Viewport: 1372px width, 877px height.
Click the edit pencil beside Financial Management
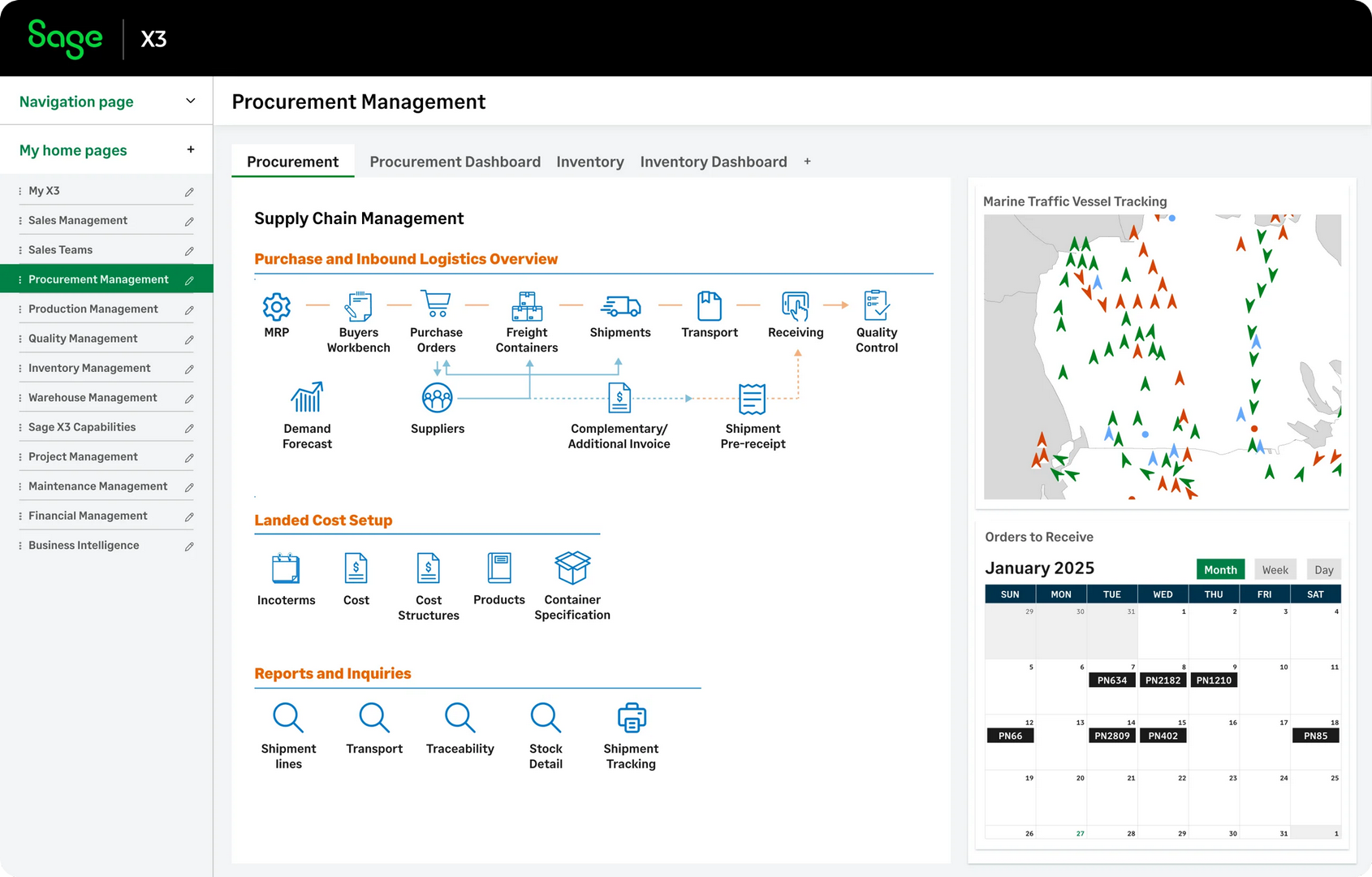pyautogui.click(x=189, y=516)
